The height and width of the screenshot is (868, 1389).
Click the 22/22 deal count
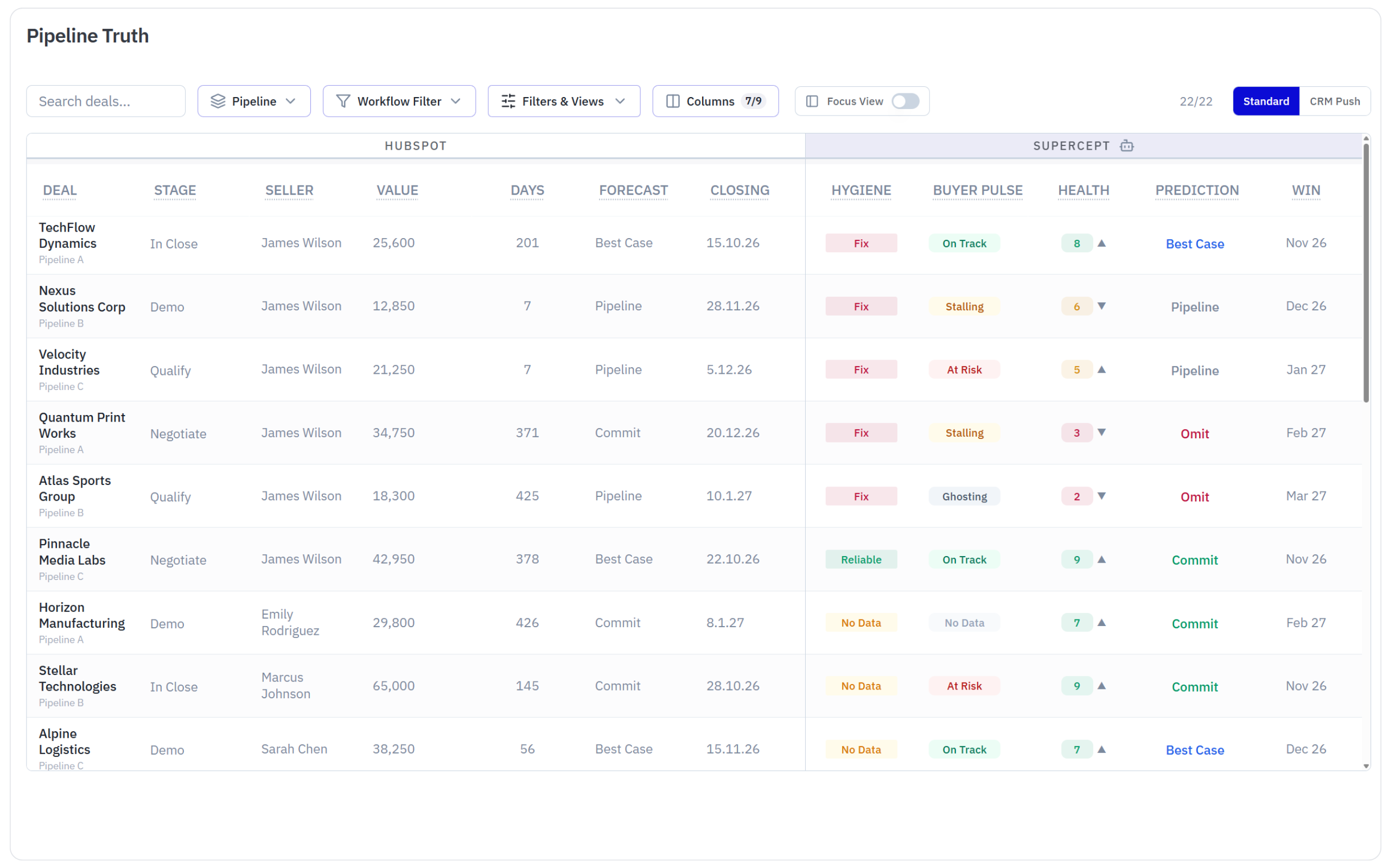pos(1196,101)
